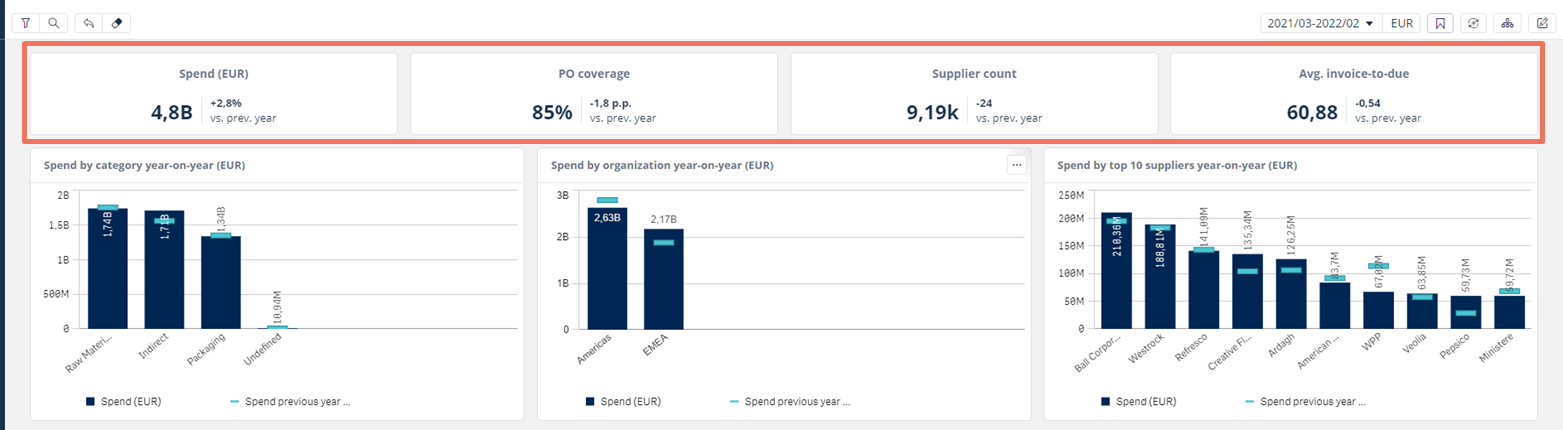Image resolution: width=1563 pixels, height=430 pixels.
Task: Click the refresh data icon
Action: [x=1473, y=23]
